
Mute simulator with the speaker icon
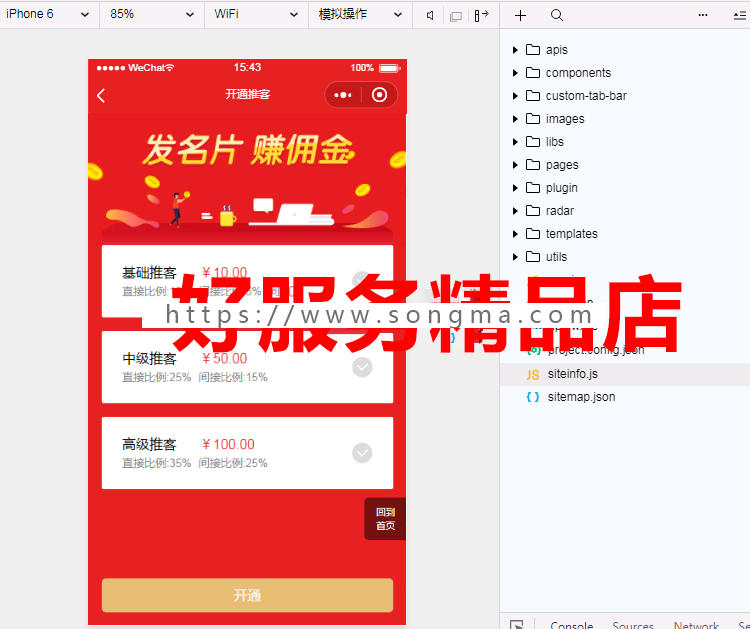(430, 16)
